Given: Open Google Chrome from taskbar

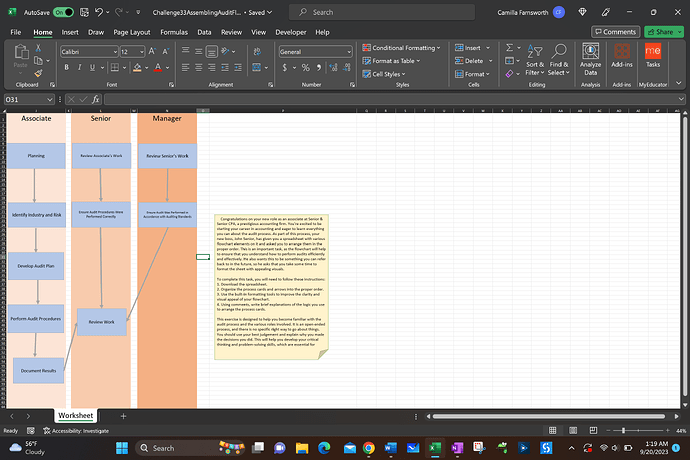Looking at the screenshot, I should pyautogui.click(x=369, y=448).
